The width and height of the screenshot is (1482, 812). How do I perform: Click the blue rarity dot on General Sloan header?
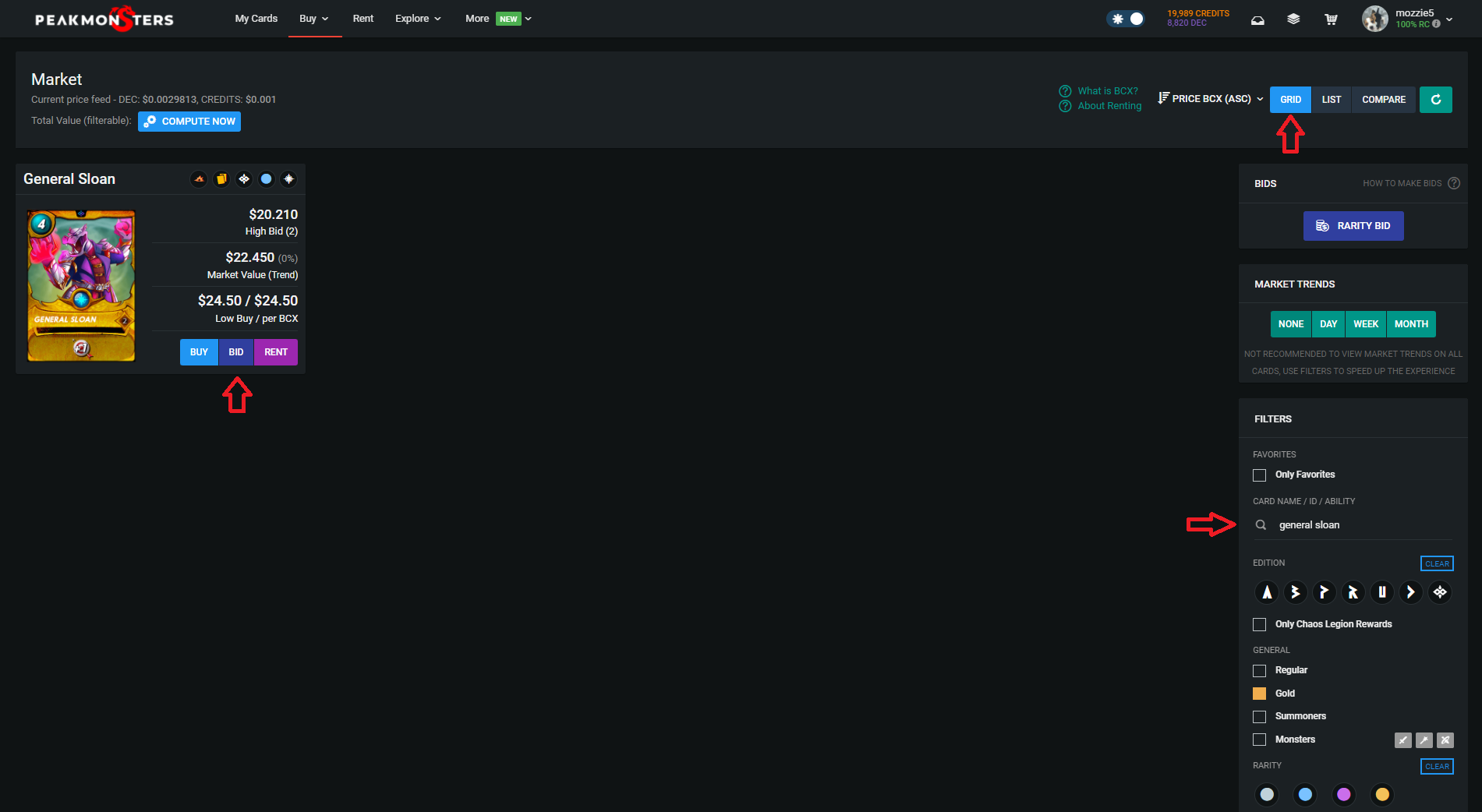click(x=267, y=179)
